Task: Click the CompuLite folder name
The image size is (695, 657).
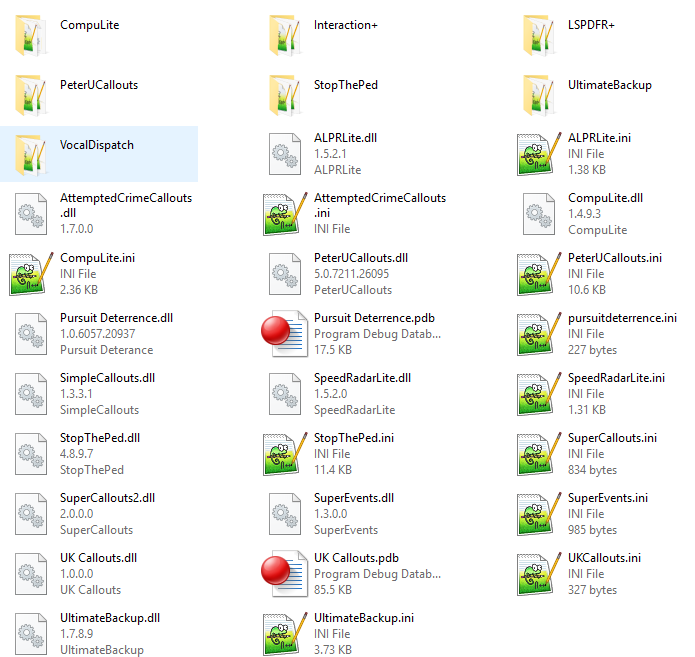Action: click(x=90, y=25)
